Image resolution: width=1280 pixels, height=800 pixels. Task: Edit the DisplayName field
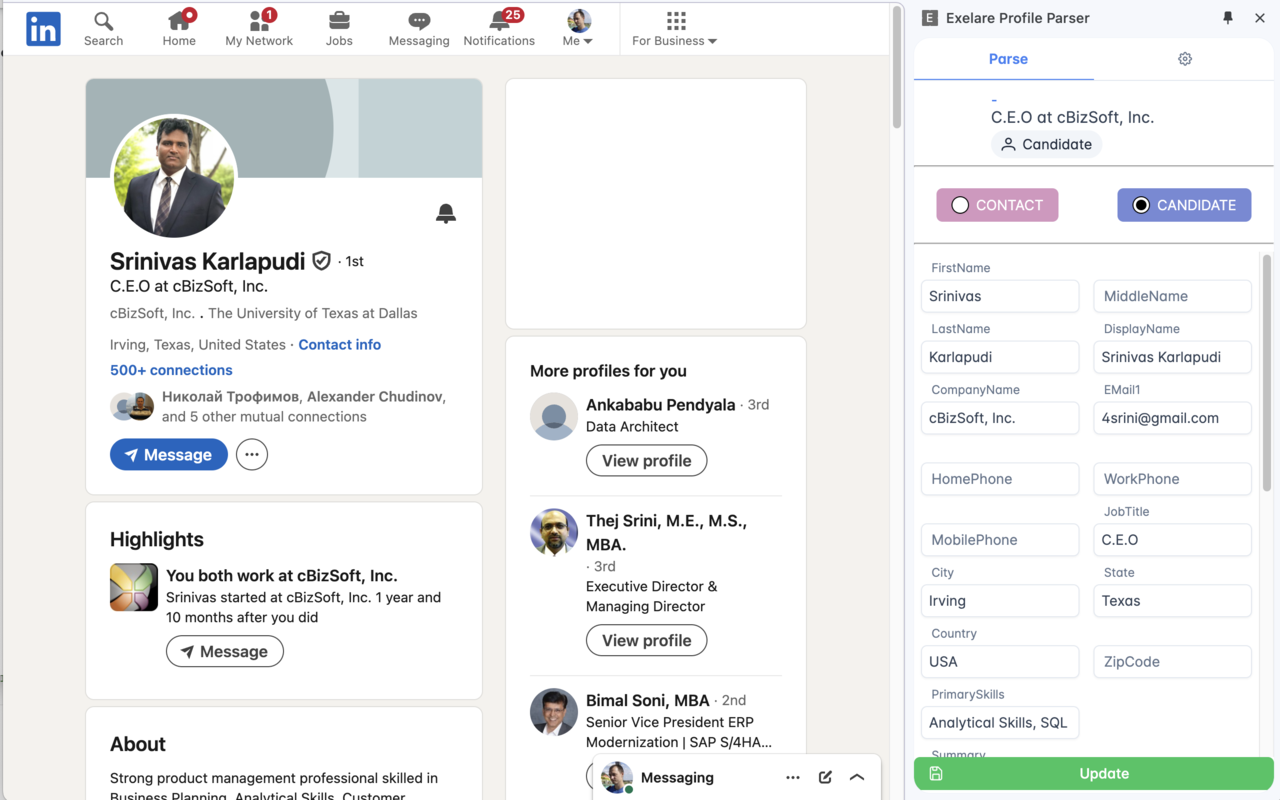[x=1172, y=357]
